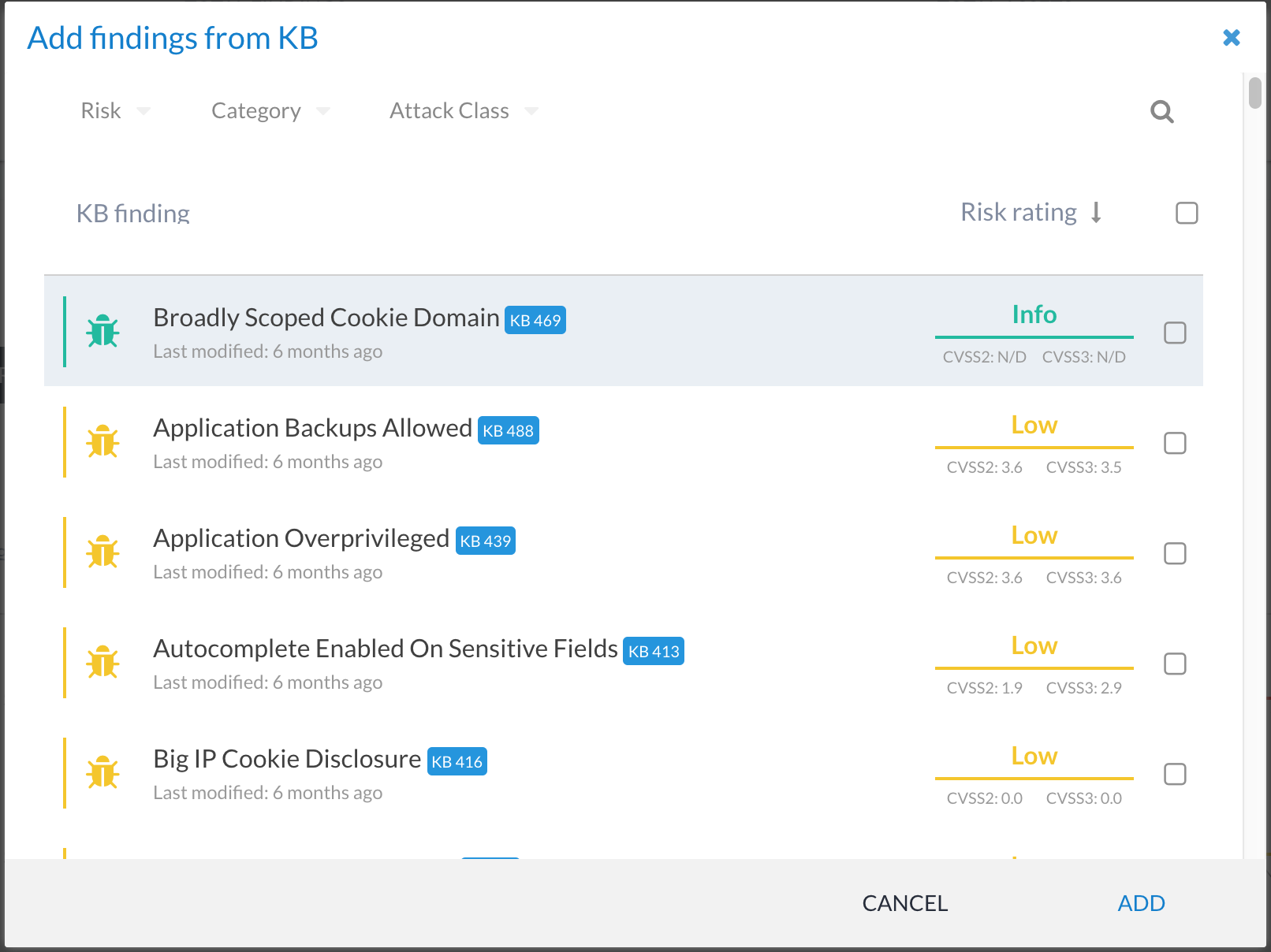Sort by Risk rating arrow icon
Image resolution: width=1271 pixels, height=952 pixels.
coord(1096,213)
